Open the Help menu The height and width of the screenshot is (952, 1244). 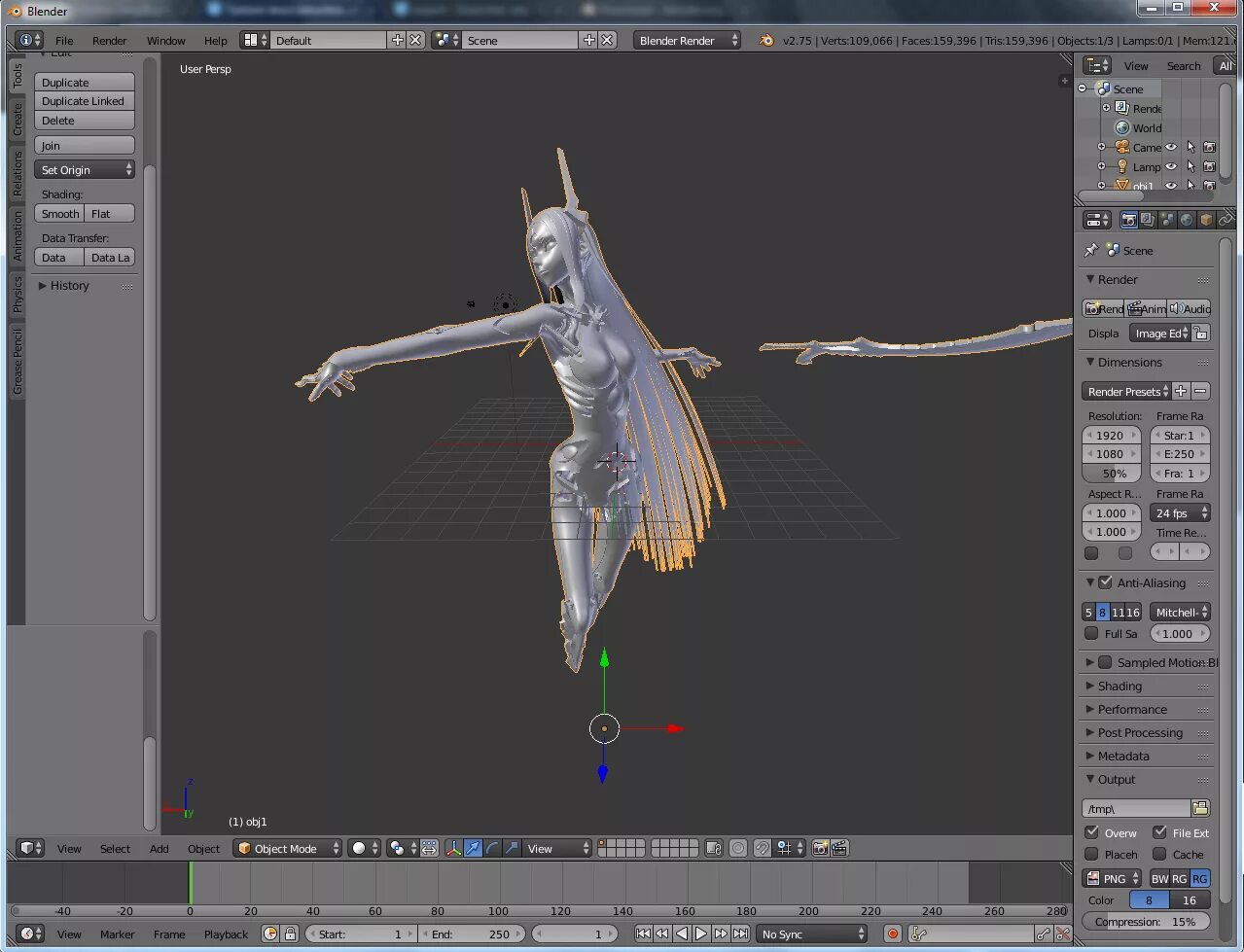pyautogui.click(x=215, y=40)
